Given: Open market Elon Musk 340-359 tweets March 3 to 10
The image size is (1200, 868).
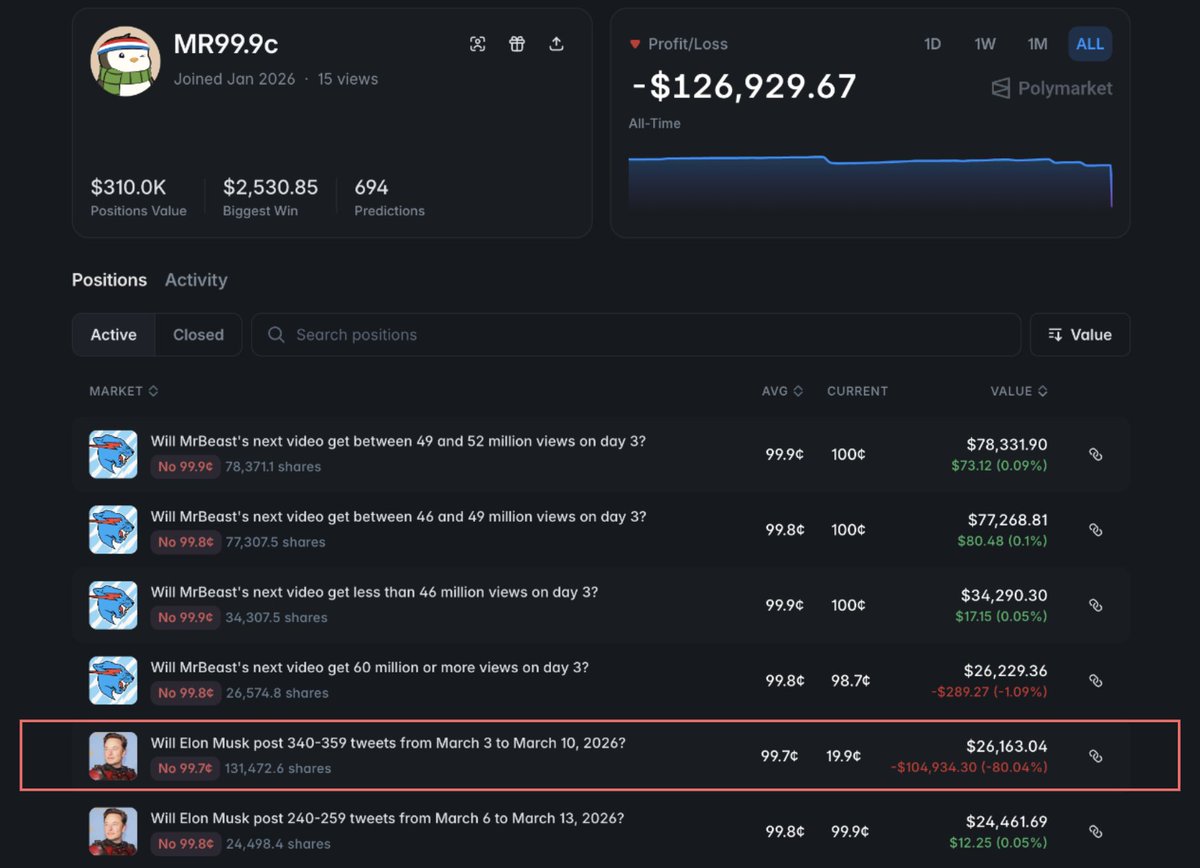Looking at the screenshot, I should click(389, 743).
